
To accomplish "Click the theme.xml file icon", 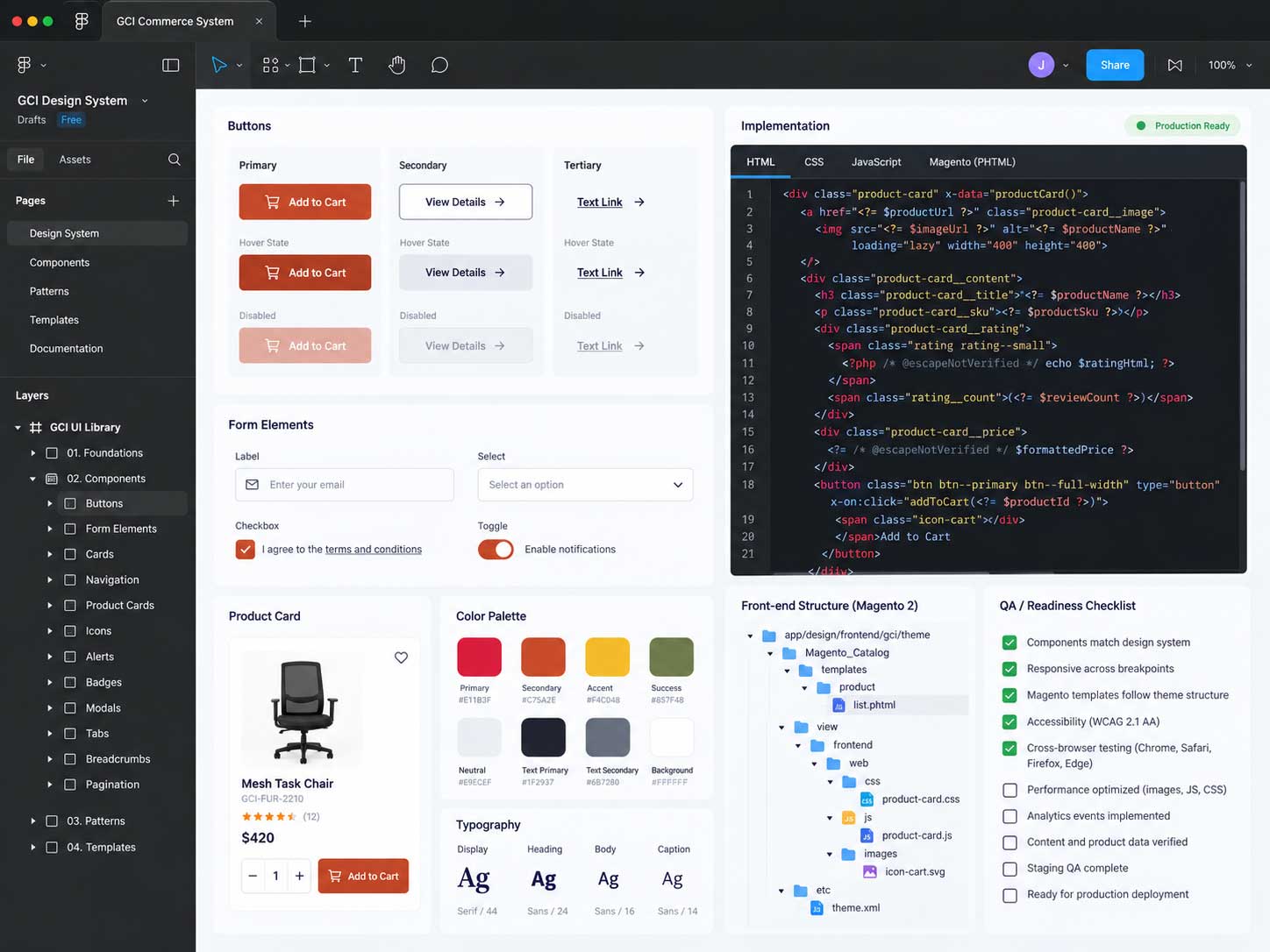I will point(817,908).
